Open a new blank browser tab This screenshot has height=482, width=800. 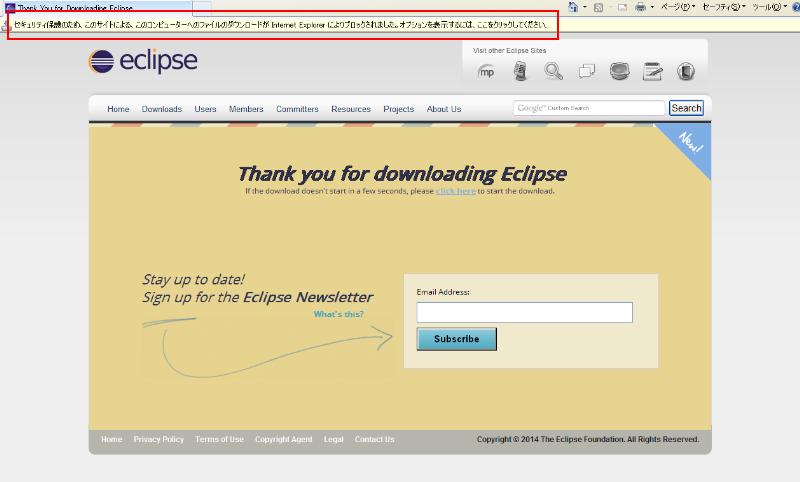point(202,7)
